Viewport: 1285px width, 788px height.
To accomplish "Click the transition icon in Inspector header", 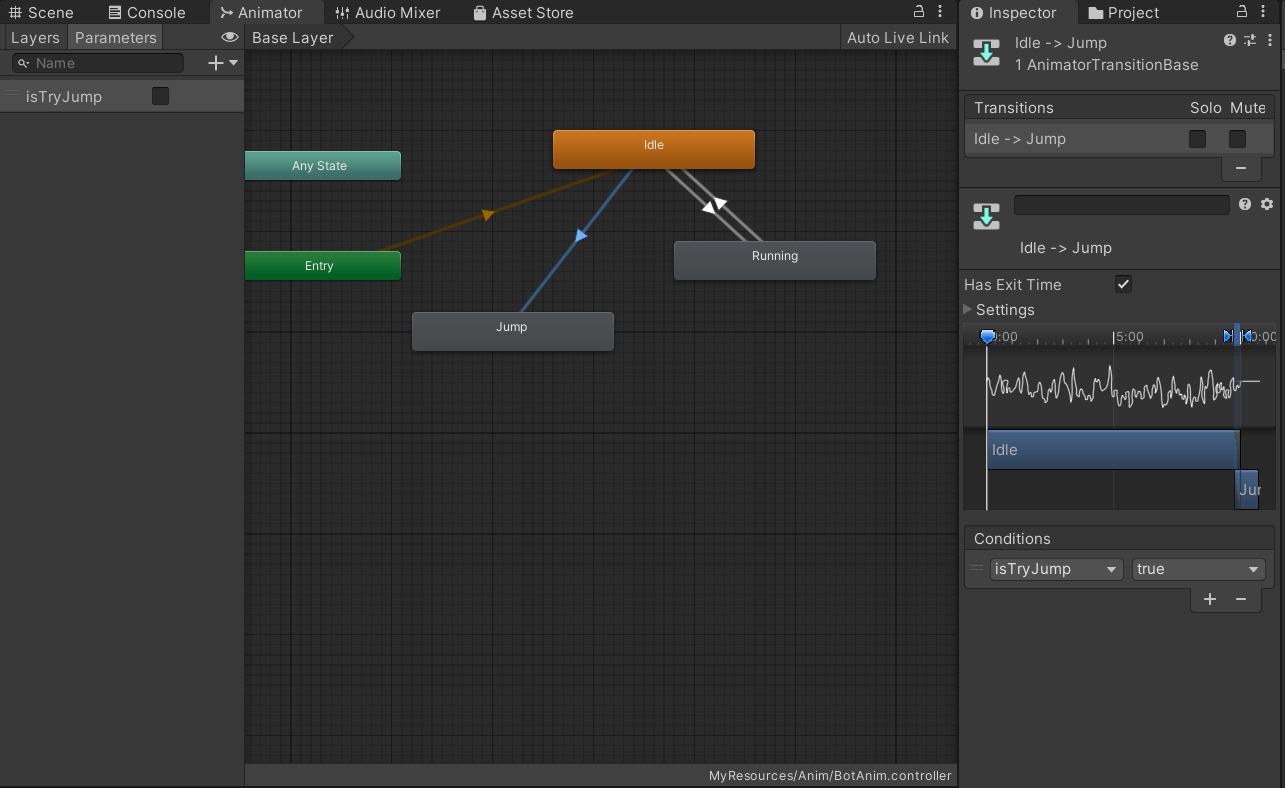I will point(987,53).
